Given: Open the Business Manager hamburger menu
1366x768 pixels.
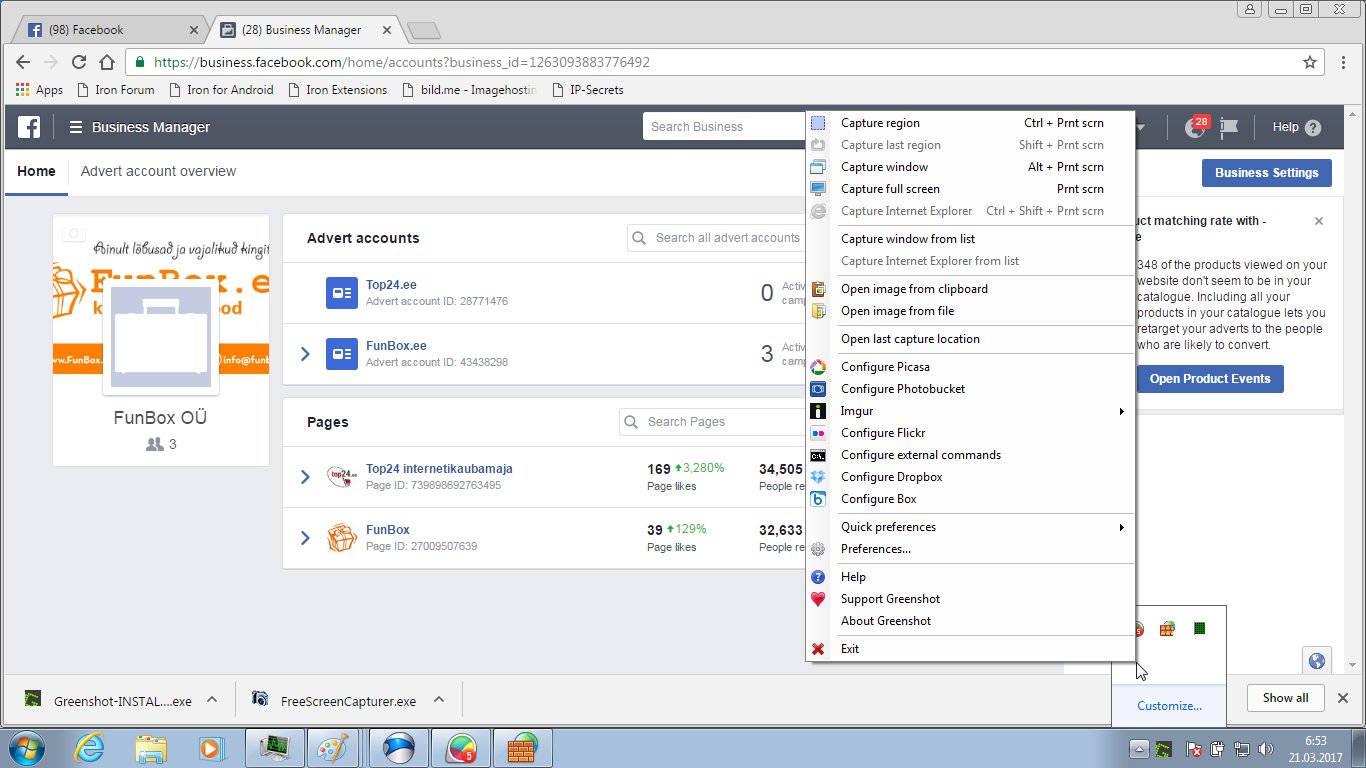Looking at the screenshot, I should coord(75,127).
